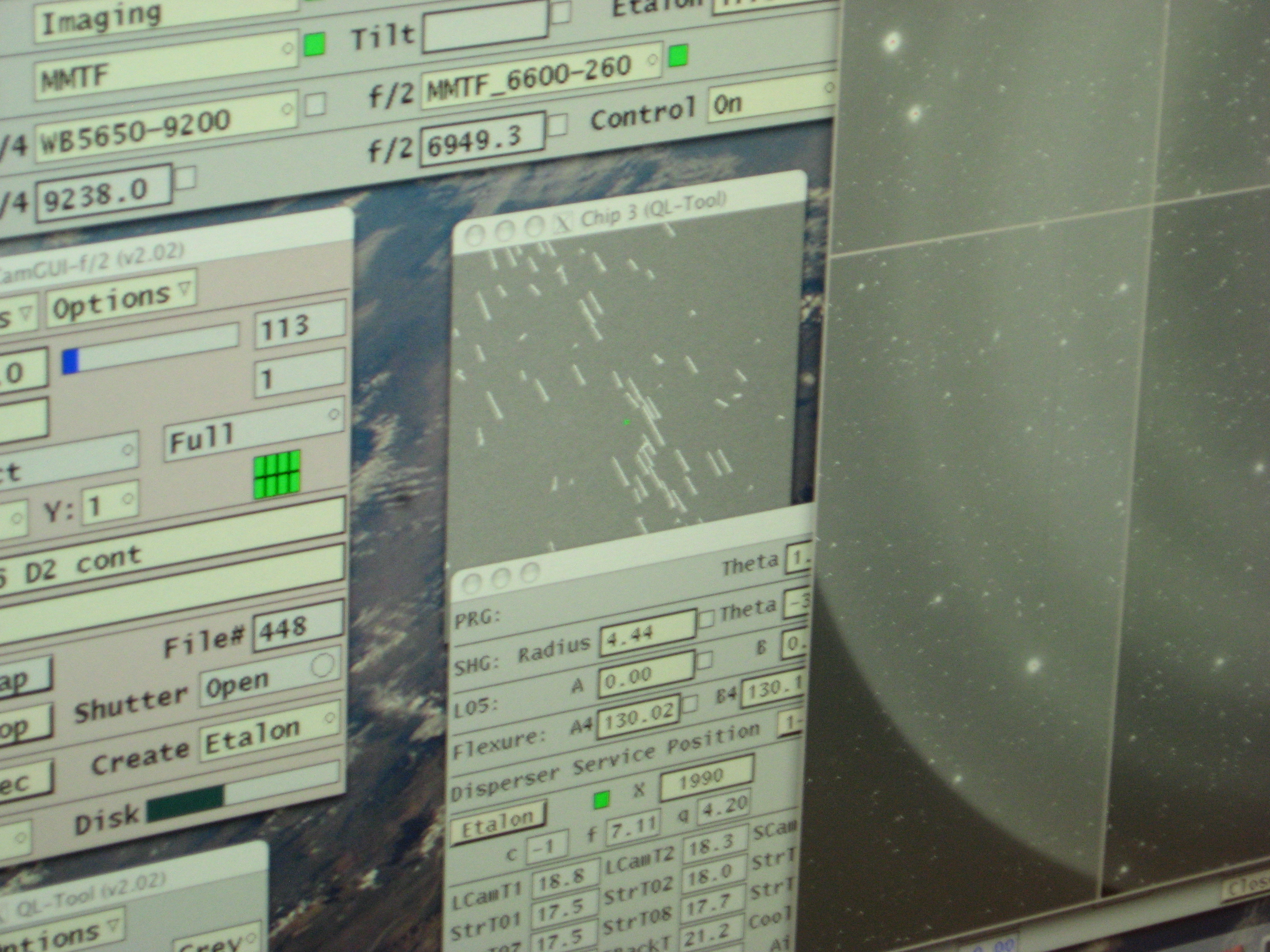Toggle the checkbox next to WB5650-9200
Screen dimensions: 1270x952
[x=315, y=105]
